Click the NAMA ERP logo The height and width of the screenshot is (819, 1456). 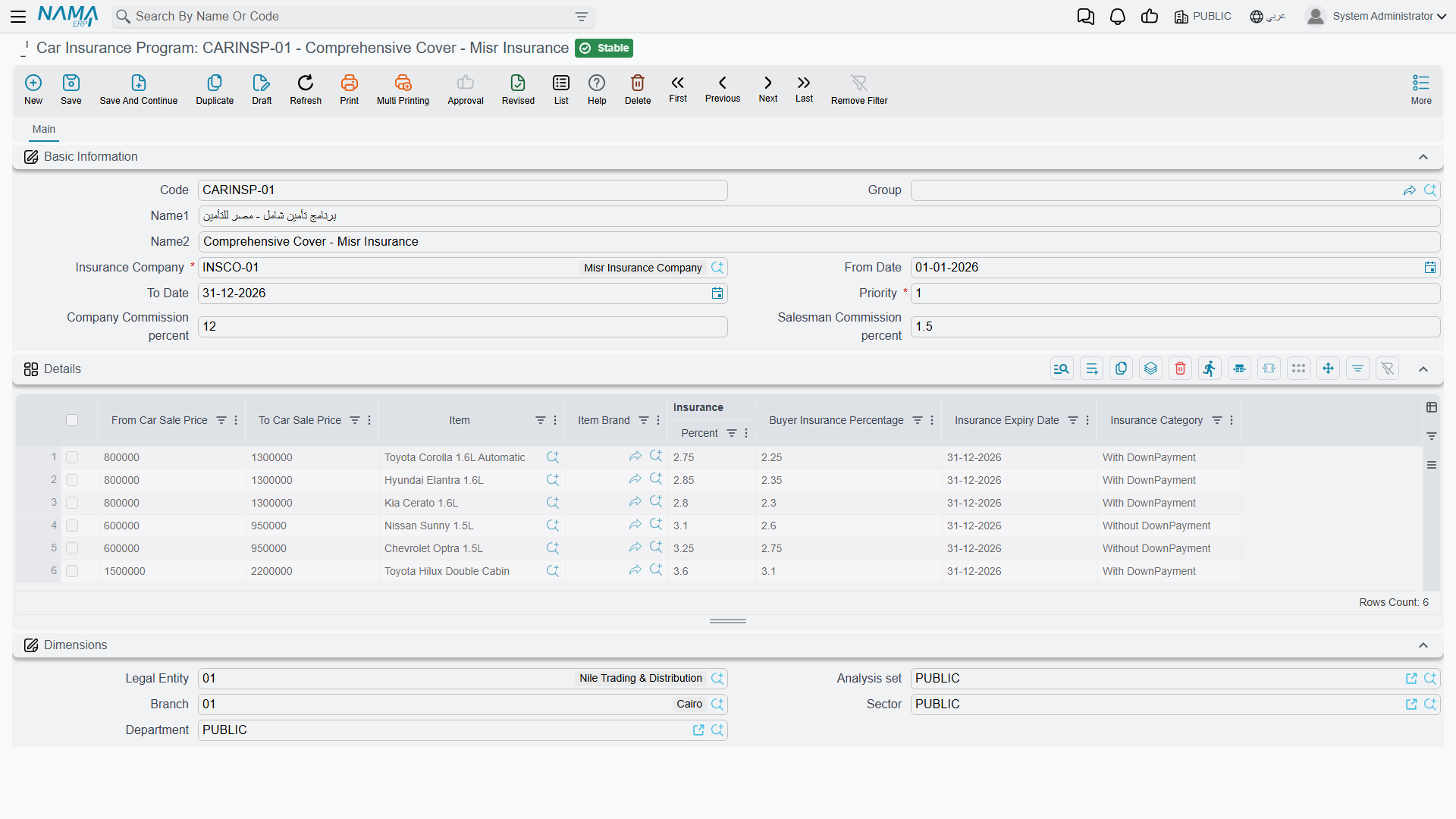(68, 16)
